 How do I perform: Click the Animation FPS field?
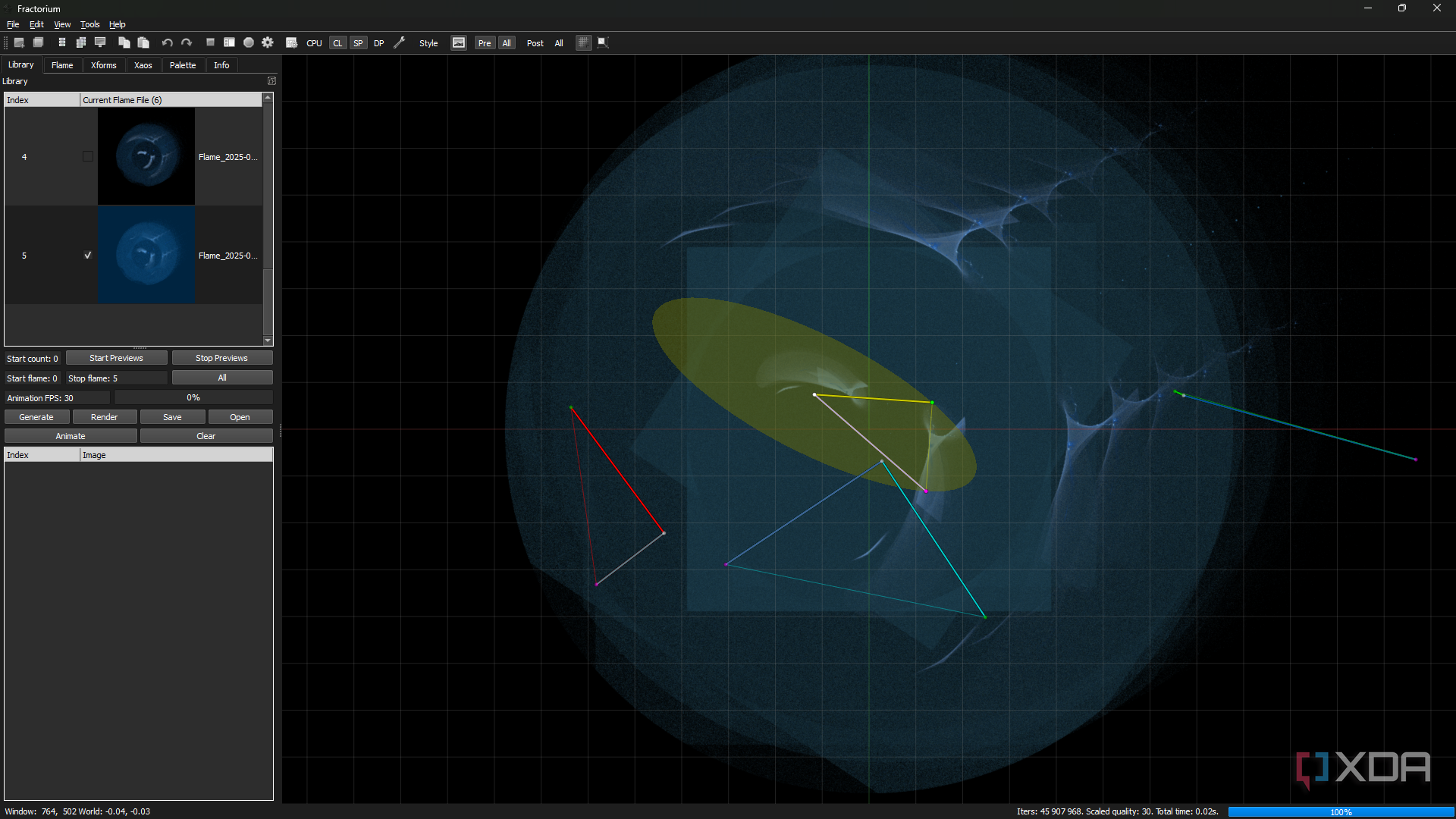(x=57, y=398)
